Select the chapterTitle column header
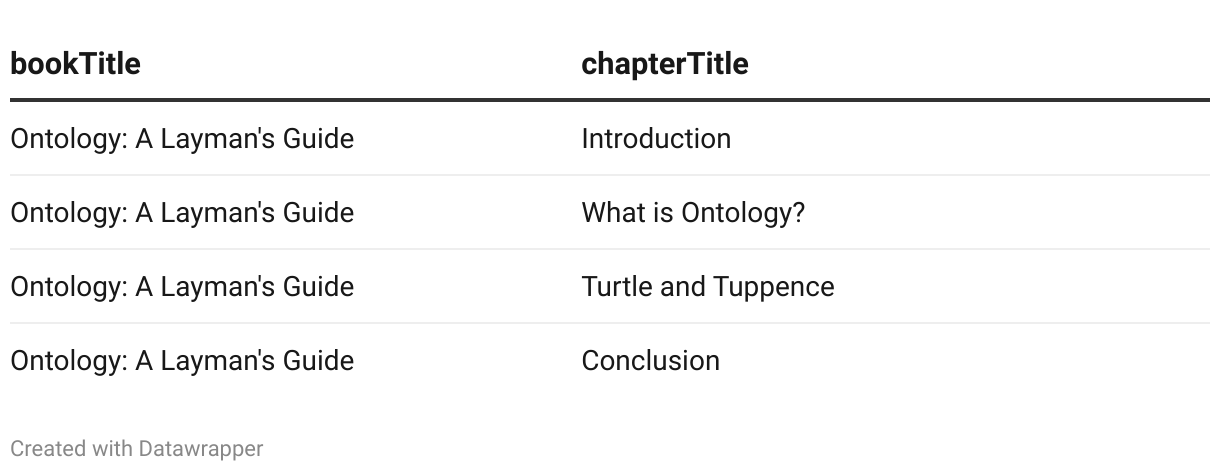Viewport: 1220px width, 472px height. 665,64
